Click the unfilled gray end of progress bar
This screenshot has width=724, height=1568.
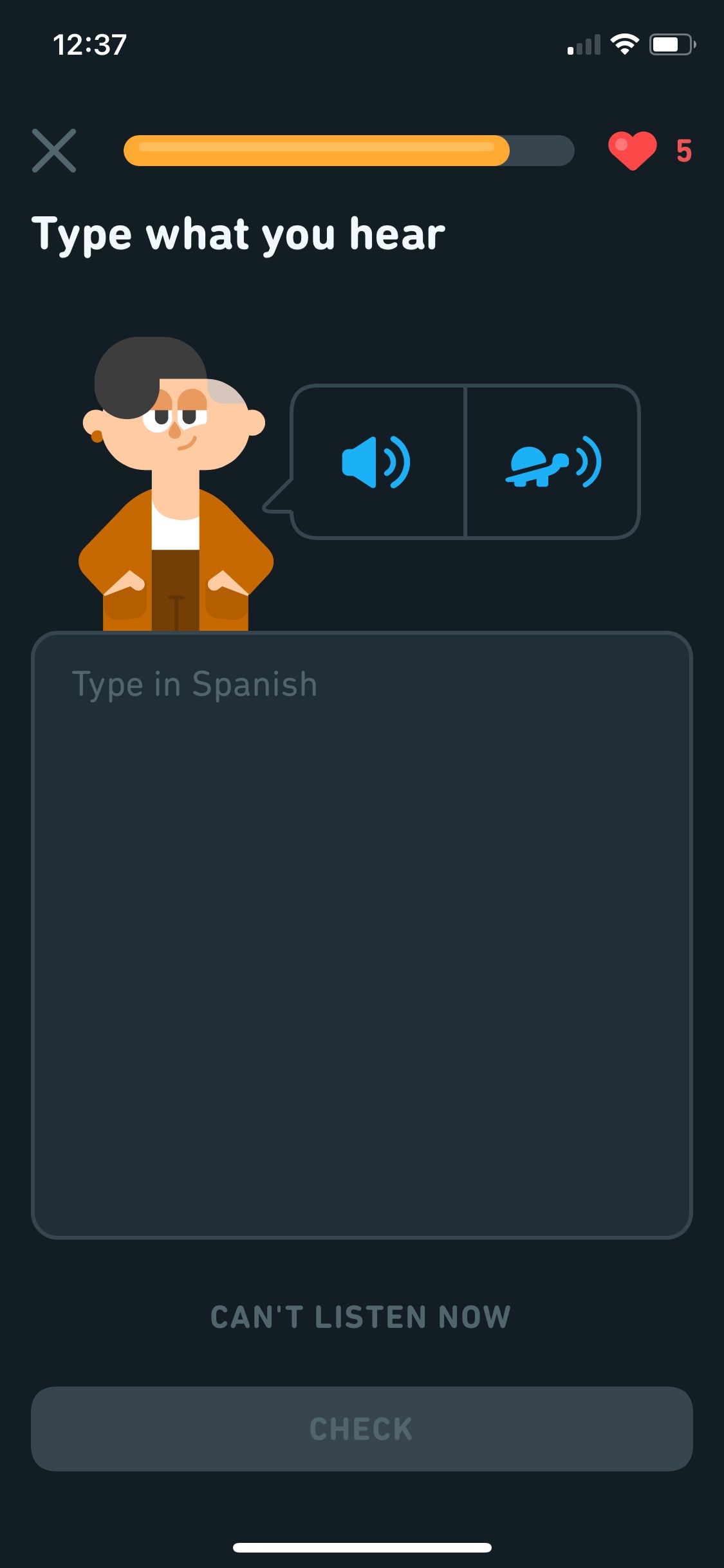tap(542, 151)
